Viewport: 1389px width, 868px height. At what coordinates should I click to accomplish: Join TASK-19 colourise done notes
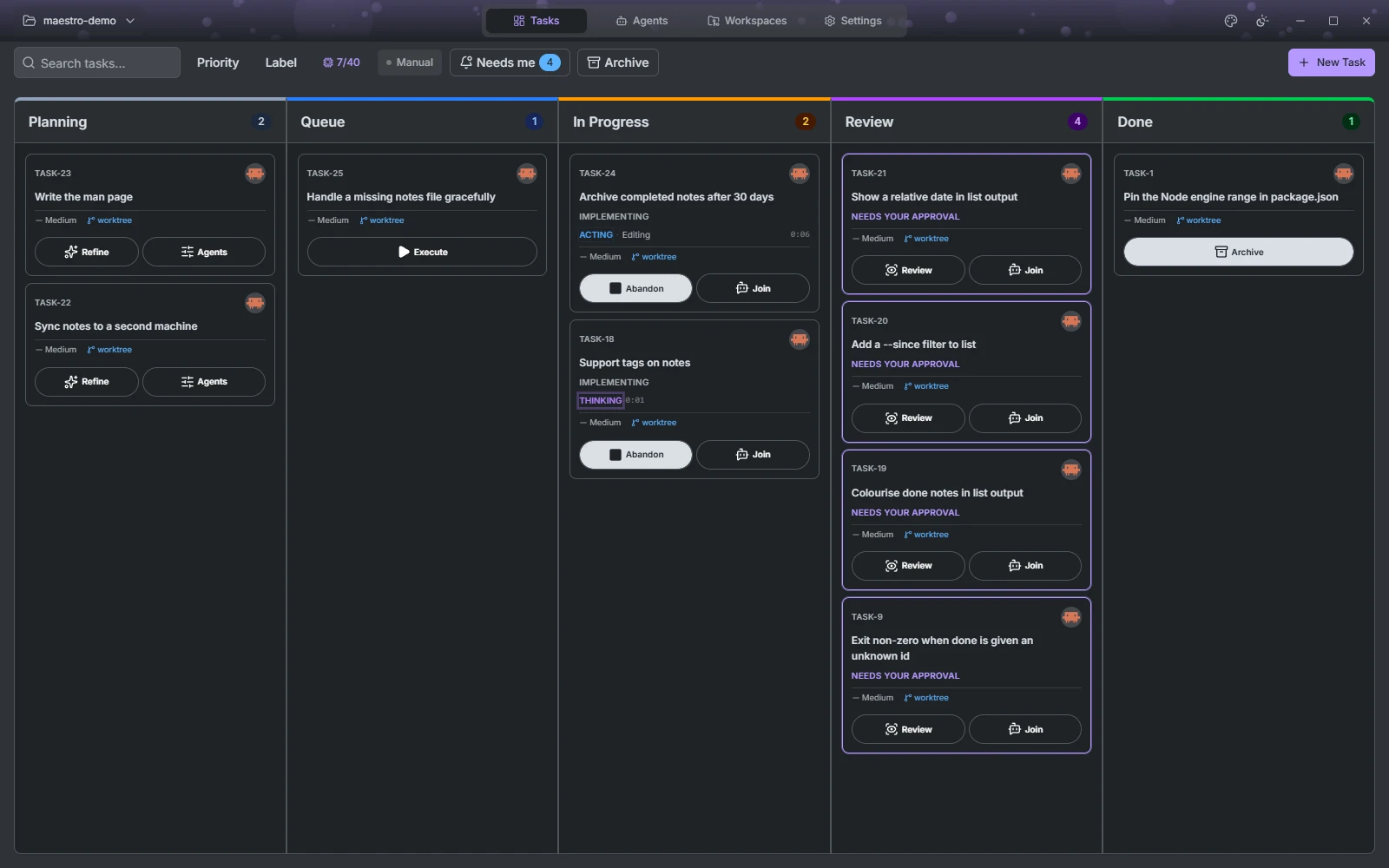[x=1025, y=566]
